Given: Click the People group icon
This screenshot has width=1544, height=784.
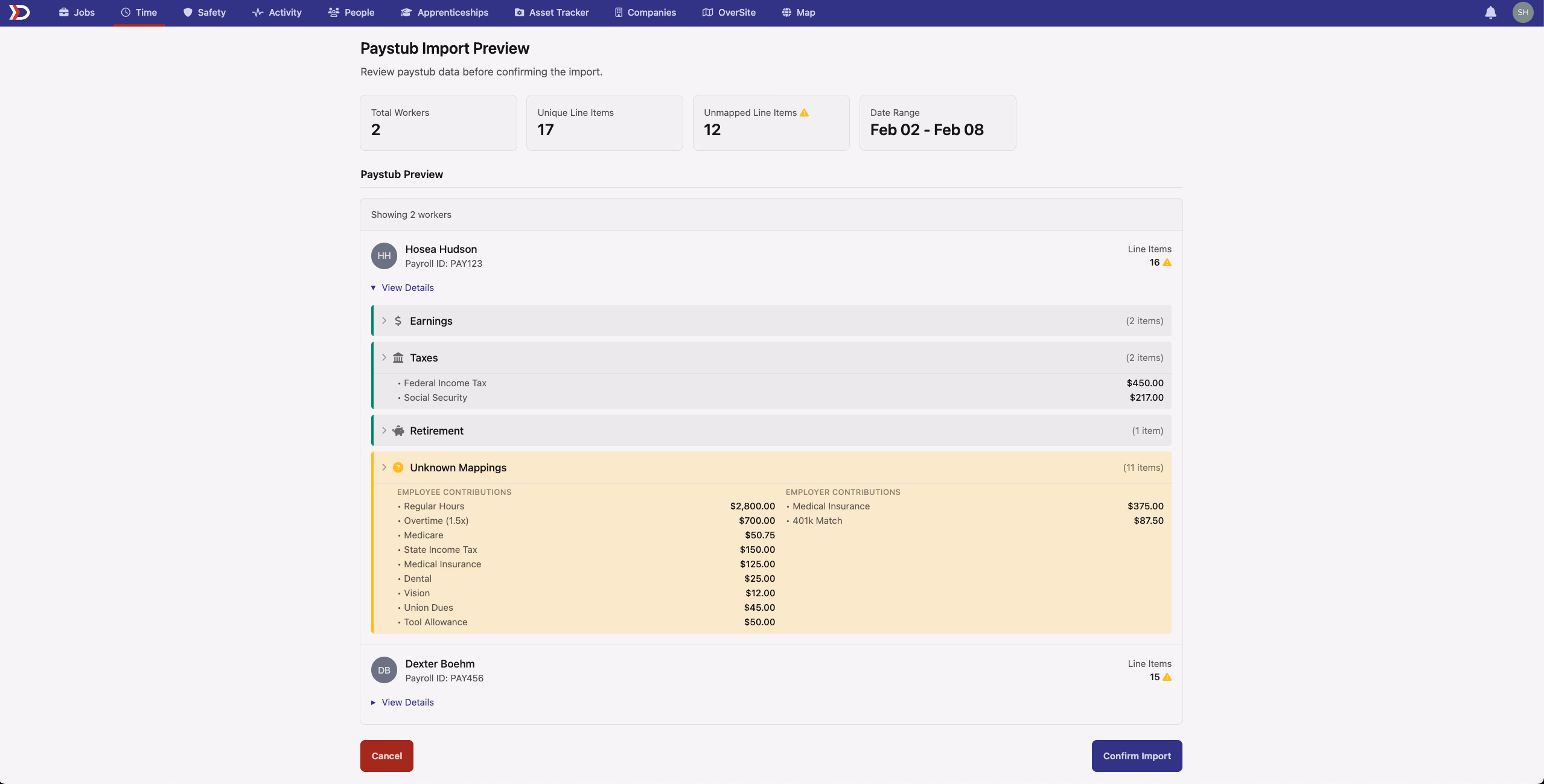Looking at the screenshot, I should [334, 12].
